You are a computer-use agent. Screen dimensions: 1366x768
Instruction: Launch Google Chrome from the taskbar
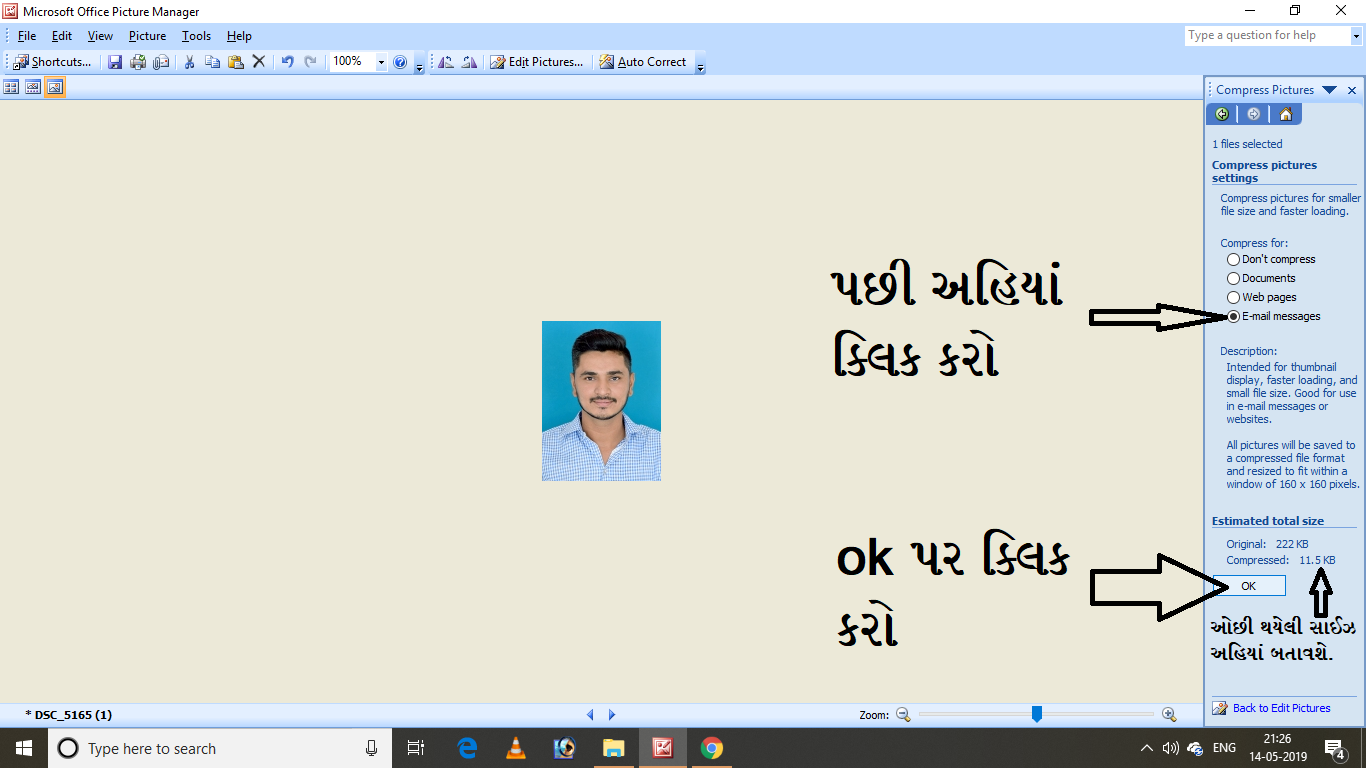pyautogui.click(x=711, y=747)
